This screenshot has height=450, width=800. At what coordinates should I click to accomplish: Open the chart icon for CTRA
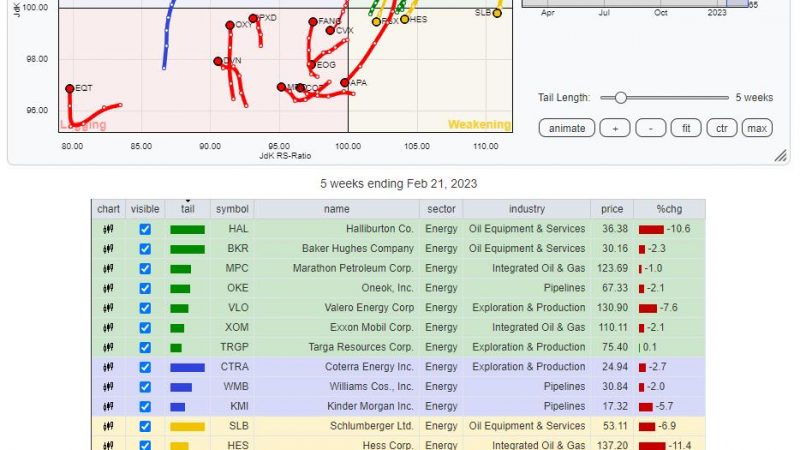[x=108, y=367]
